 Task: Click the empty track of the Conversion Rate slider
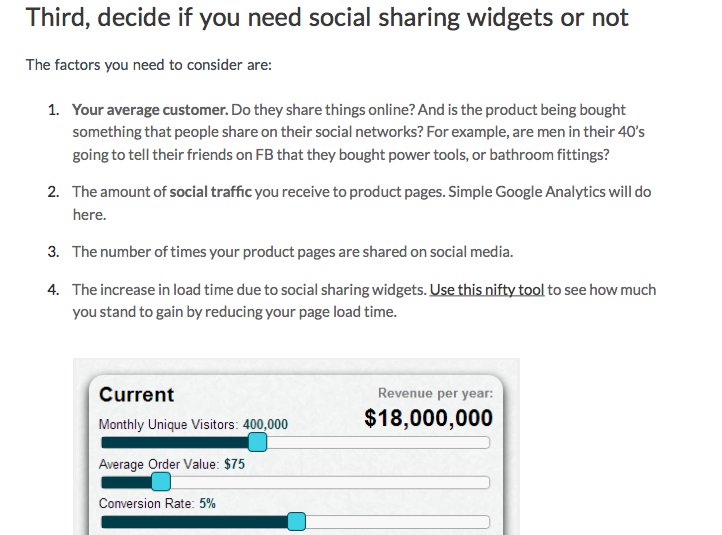tap(398, 522)
